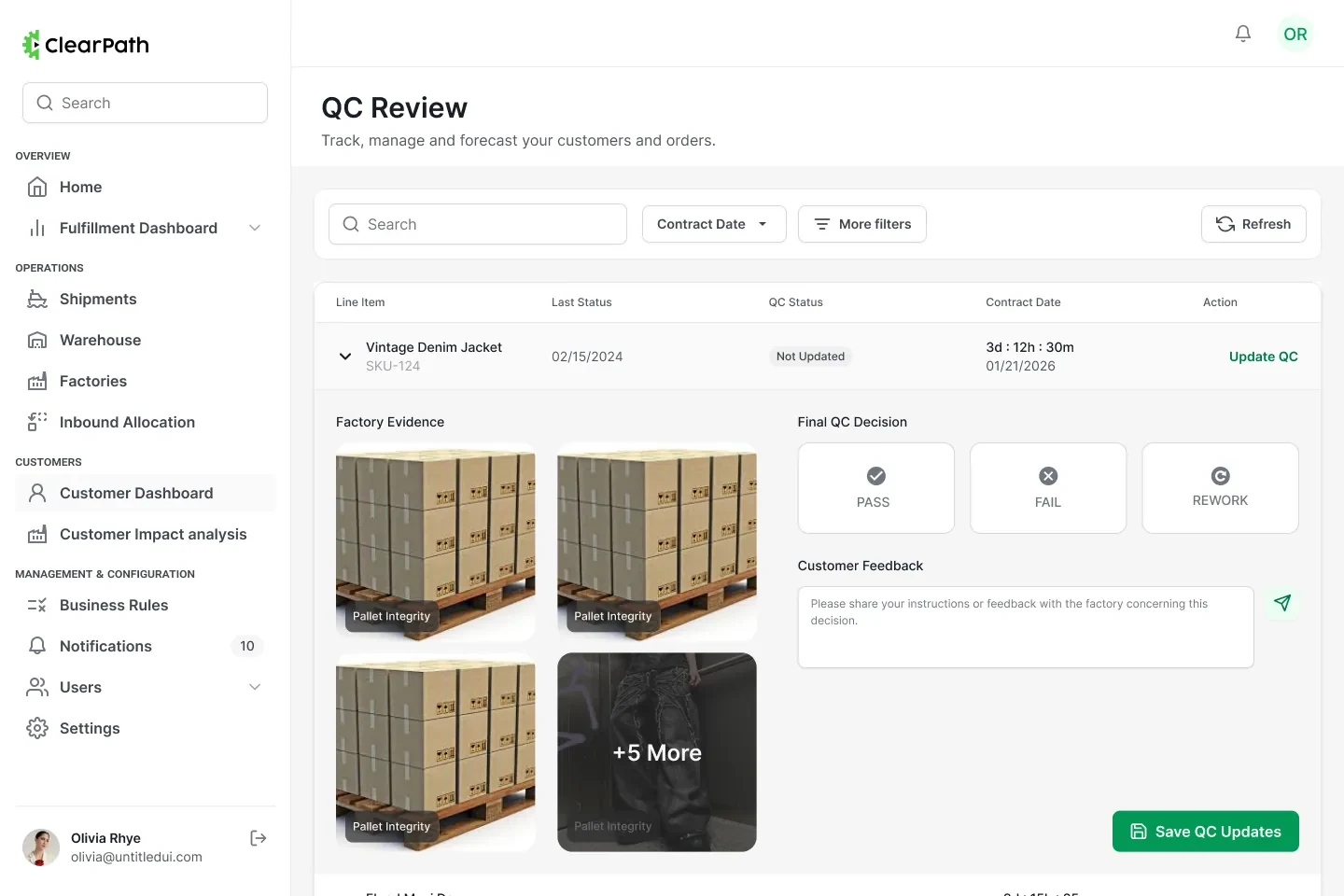Click olivia@untitledui.com email text
Screen dimensions: 1344x896
(x=136, y=857)
